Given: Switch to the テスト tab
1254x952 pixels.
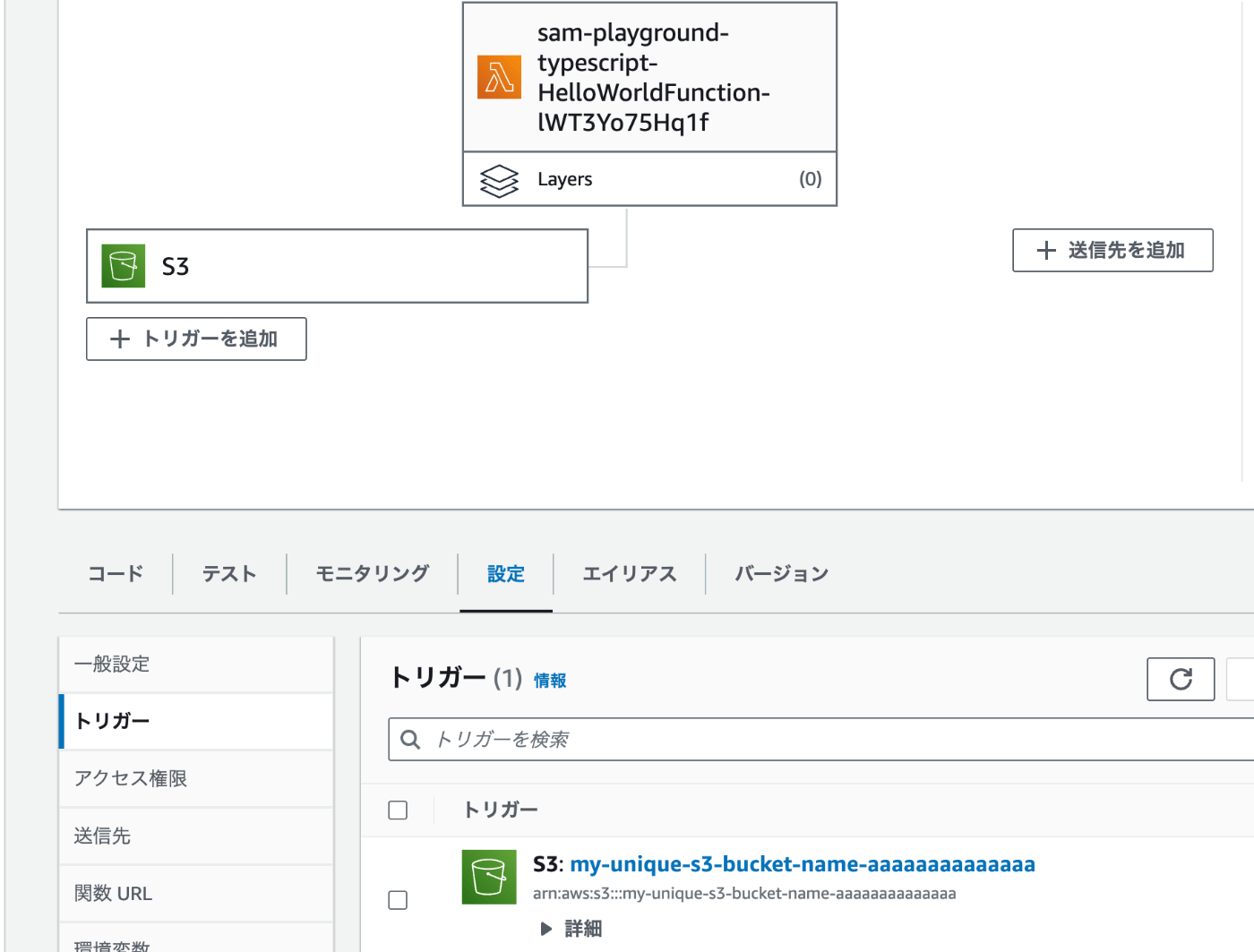Looking at the screenshot, I should tap(229, 574).
